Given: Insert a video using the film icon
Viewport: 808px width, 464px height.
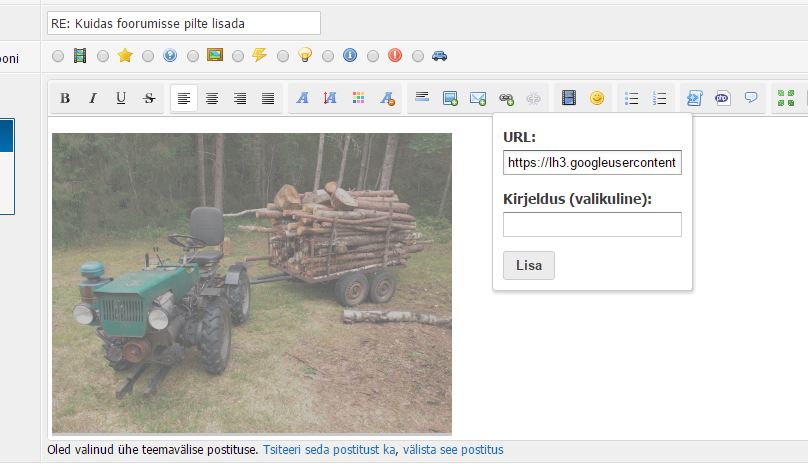Looking at the screenshot, I should (x=569, y=98).
